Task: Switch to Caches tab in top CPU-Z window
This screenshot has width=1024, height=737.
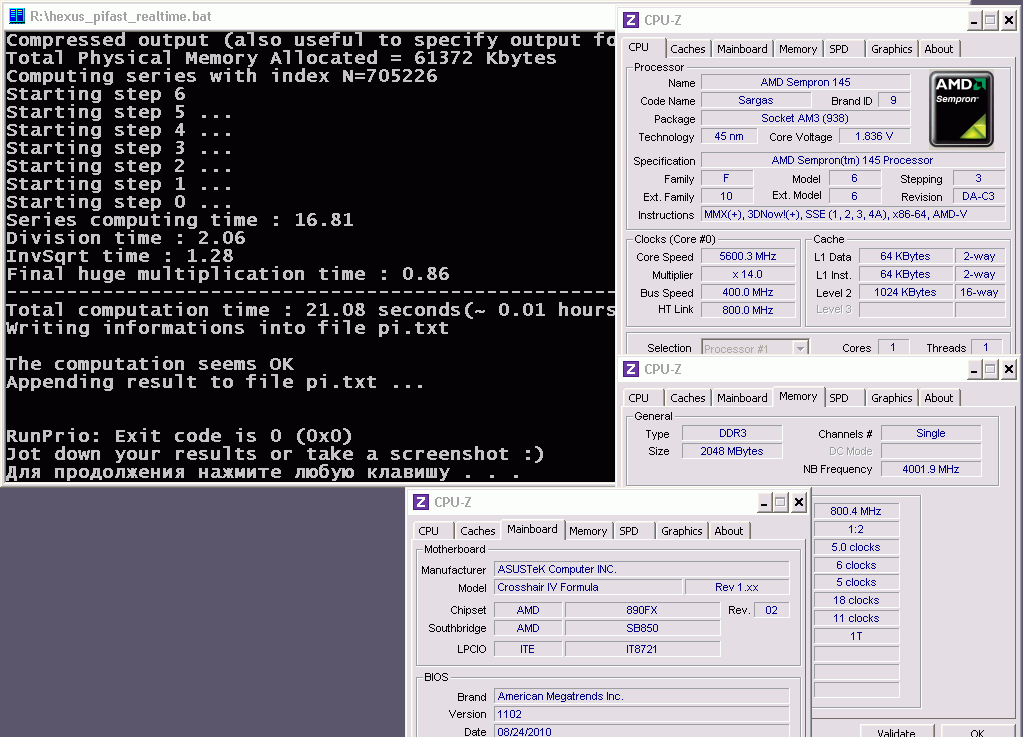Action: pos(688,49)
